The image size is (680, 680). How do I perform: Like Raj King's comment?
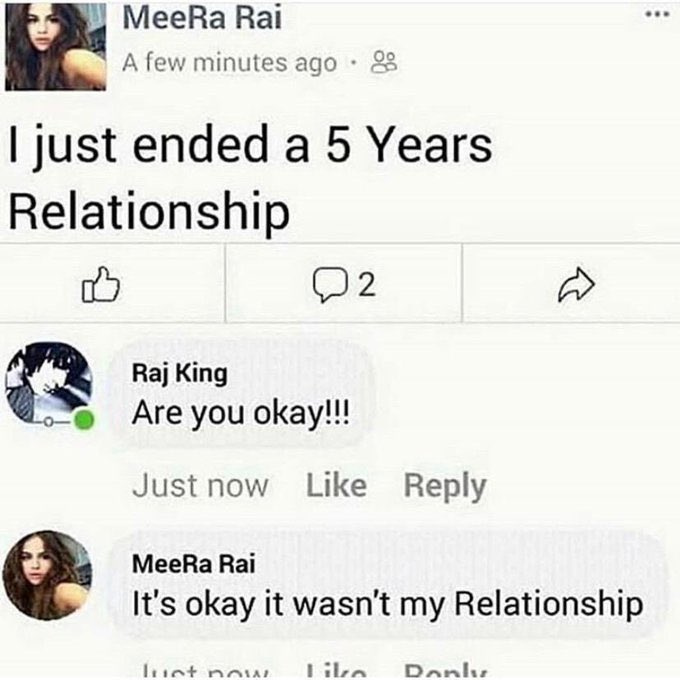click(x=336, y=487)
